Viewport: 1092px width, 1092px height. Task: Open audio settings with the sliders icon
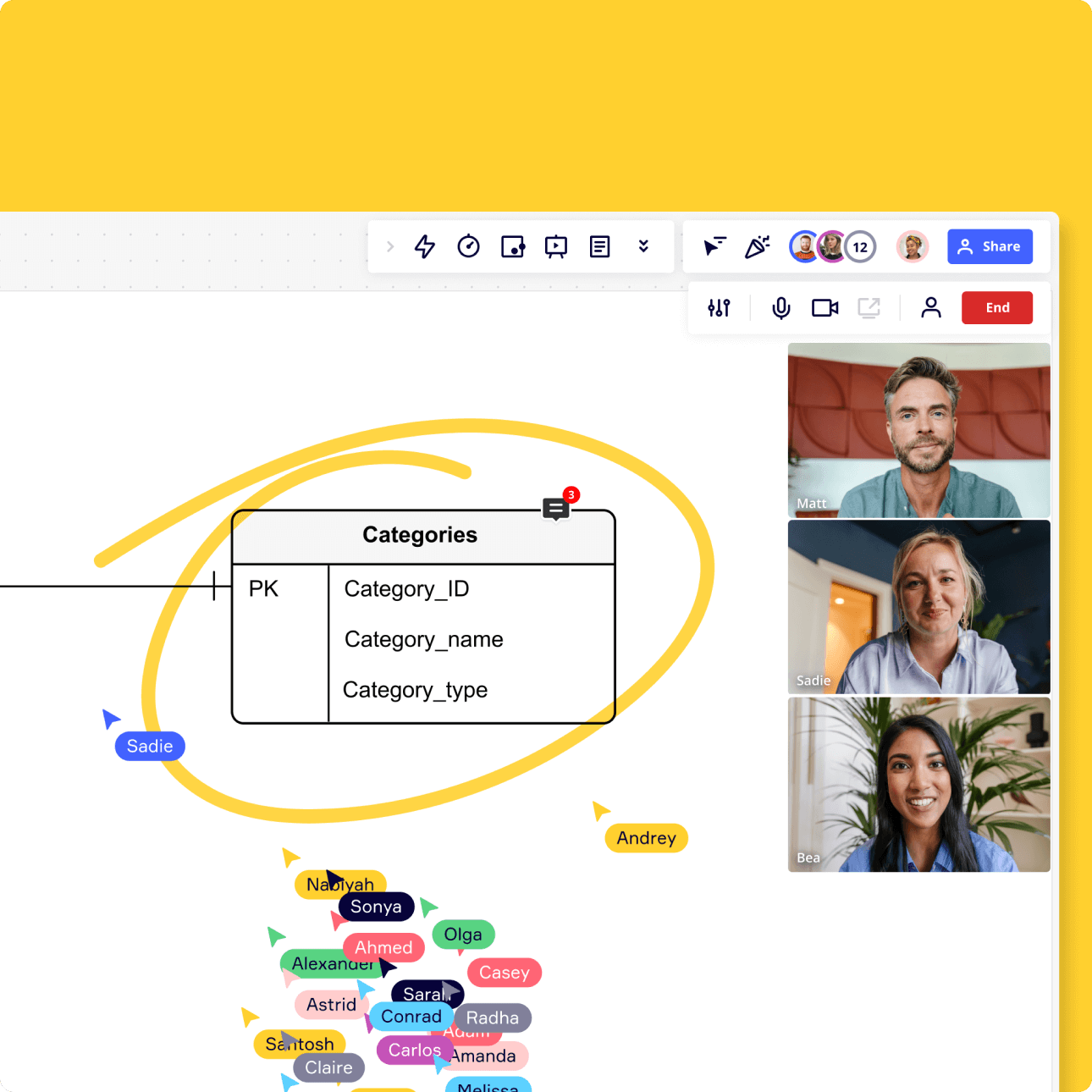coord(718,307)
